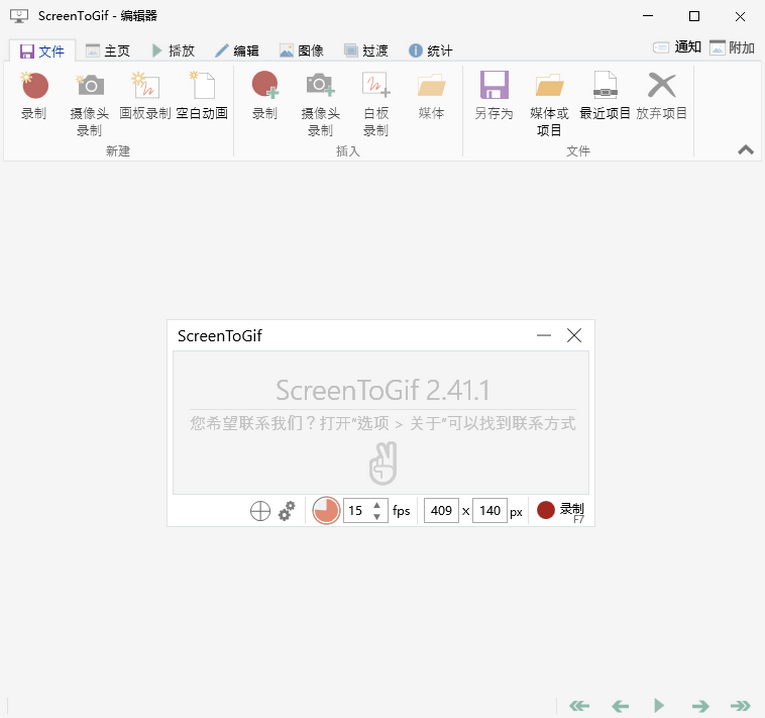Open new webcam recording (摄像头录制) in 新建 group
Viewport: 765px width, 718px height.
[x=89, y=104]
